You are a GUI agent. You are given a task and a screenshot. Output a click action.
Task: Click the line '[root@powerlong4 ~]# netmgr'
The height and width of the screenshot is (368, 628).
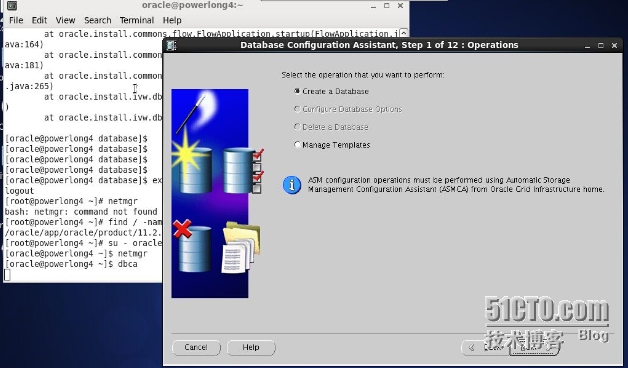point(71,201)
